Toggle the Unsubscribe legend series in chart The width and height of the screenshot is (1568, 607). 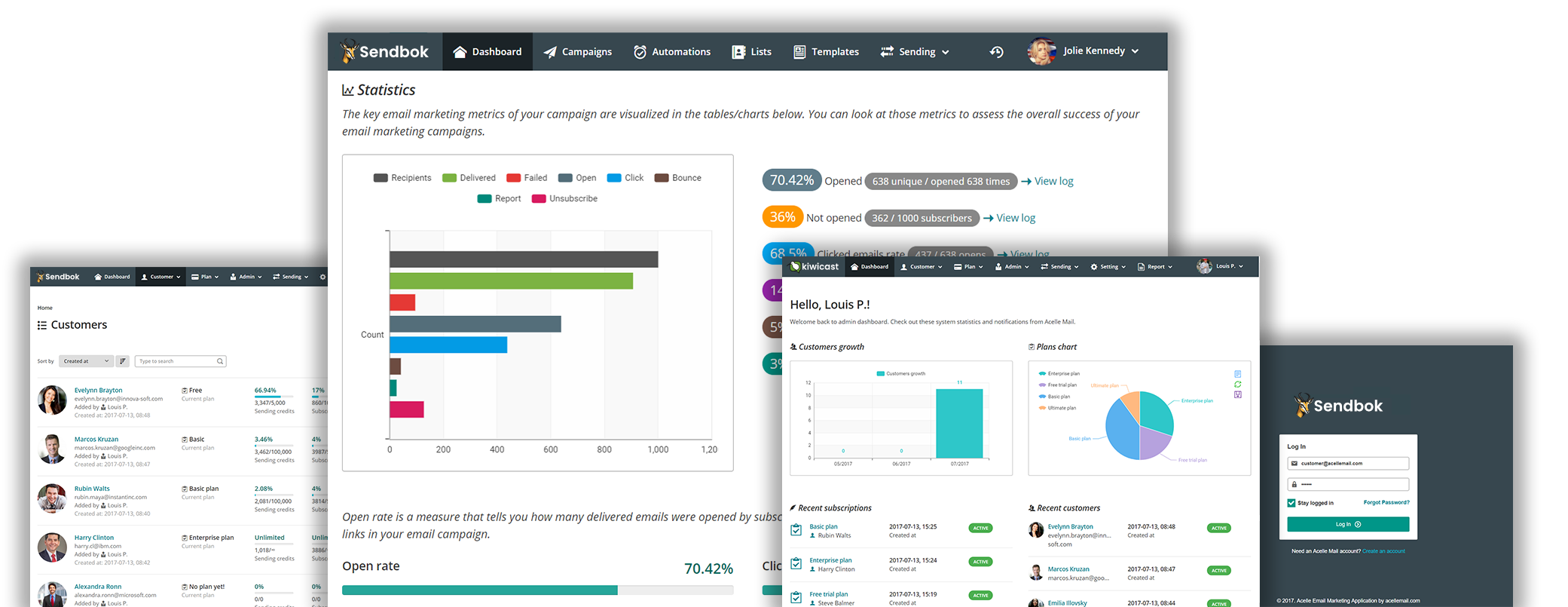click(x=564, y=199)
